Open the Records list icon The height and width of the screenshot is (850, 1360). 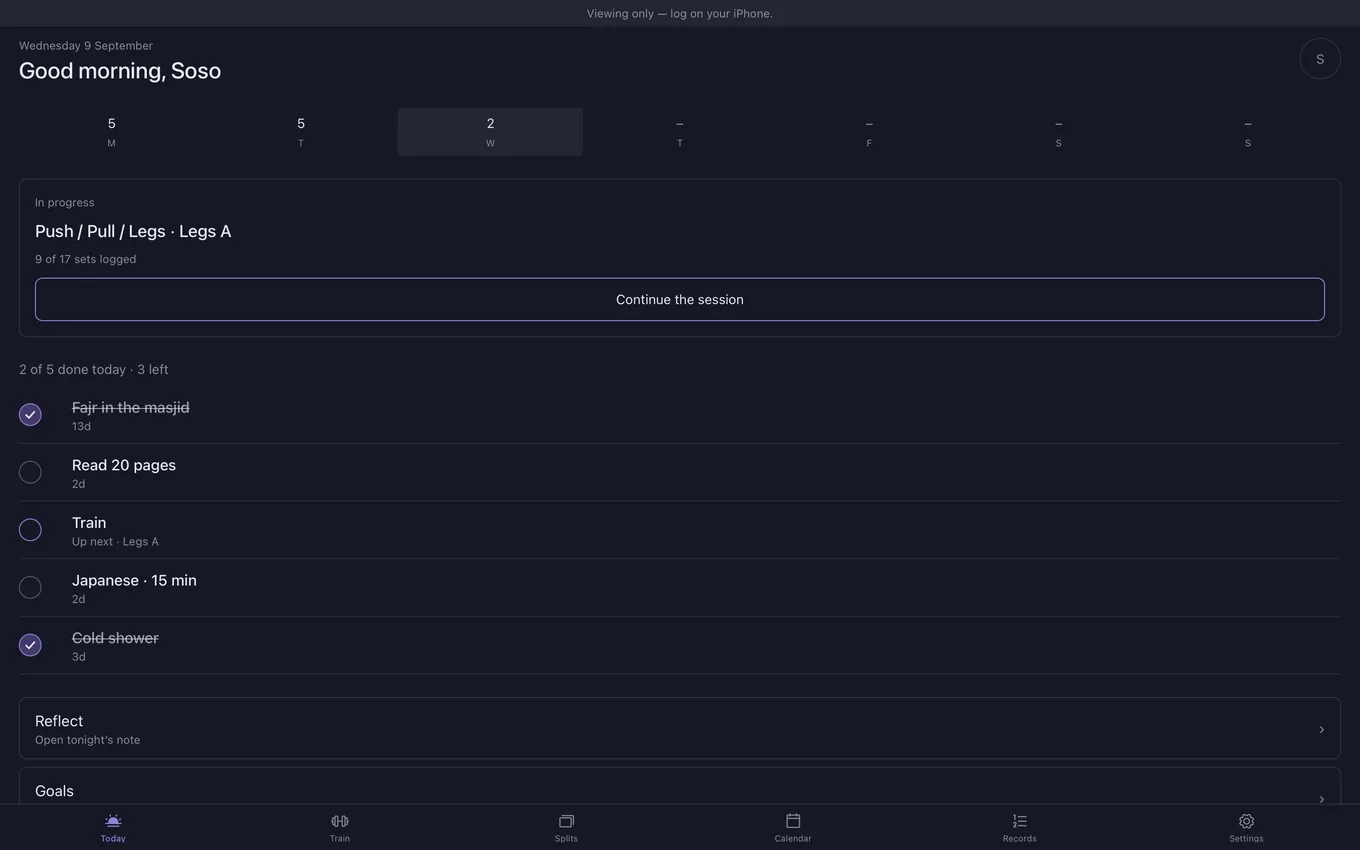[1019, 821]
